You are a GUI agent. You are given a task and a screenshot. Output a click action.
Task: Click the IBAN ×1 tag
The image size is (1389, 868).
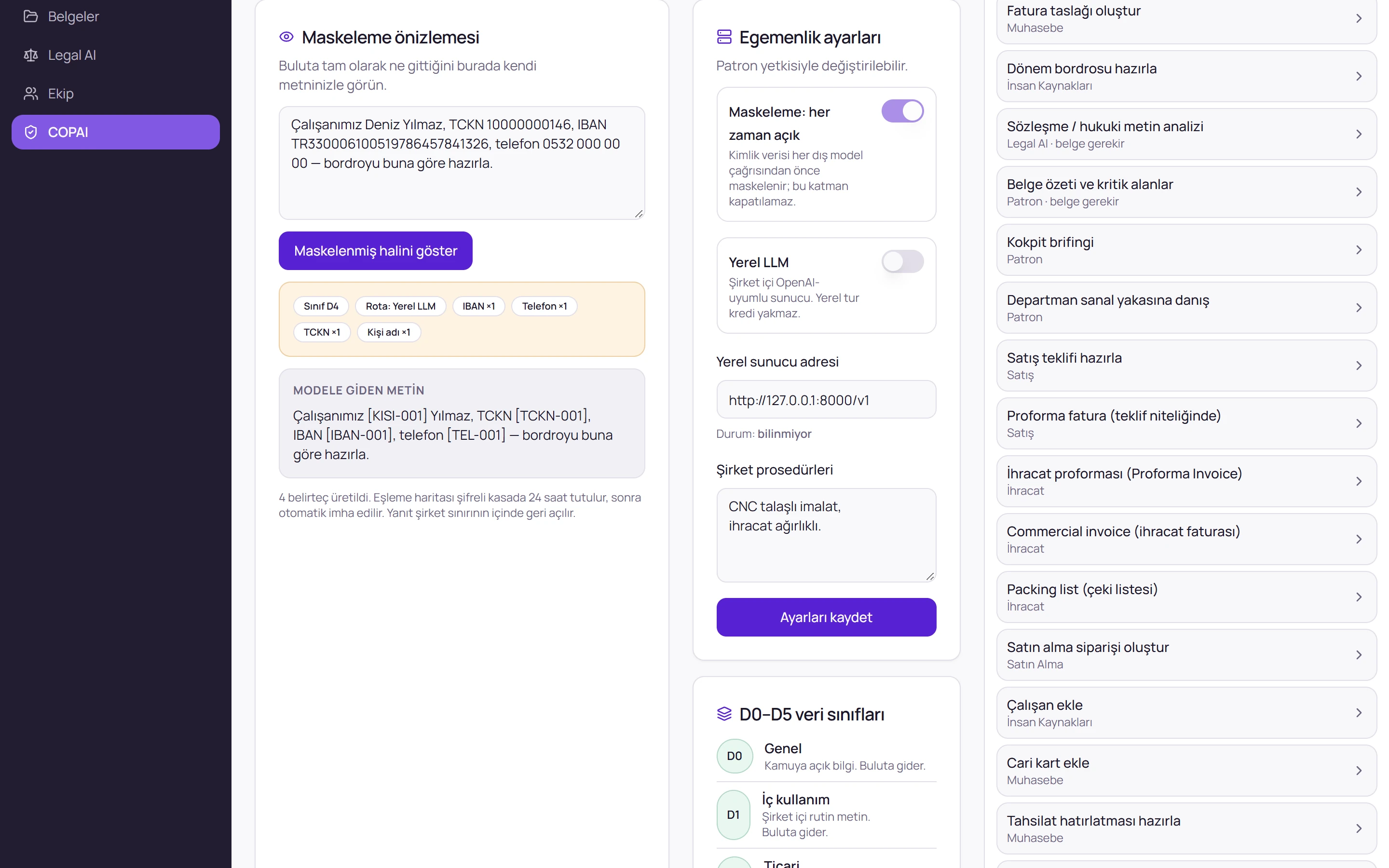(x=478, y=306)
